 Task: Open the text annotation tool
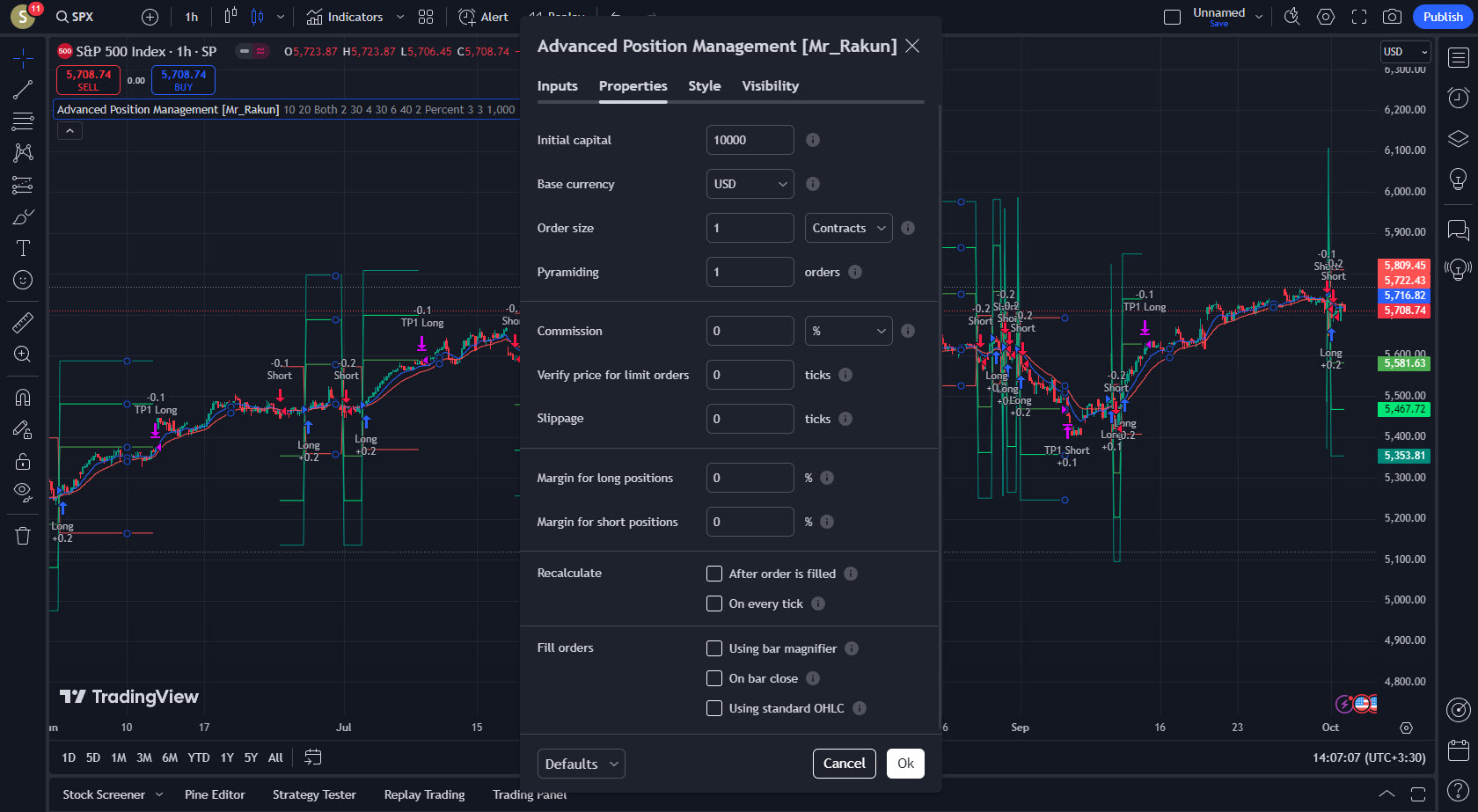(x=23, y=248)
